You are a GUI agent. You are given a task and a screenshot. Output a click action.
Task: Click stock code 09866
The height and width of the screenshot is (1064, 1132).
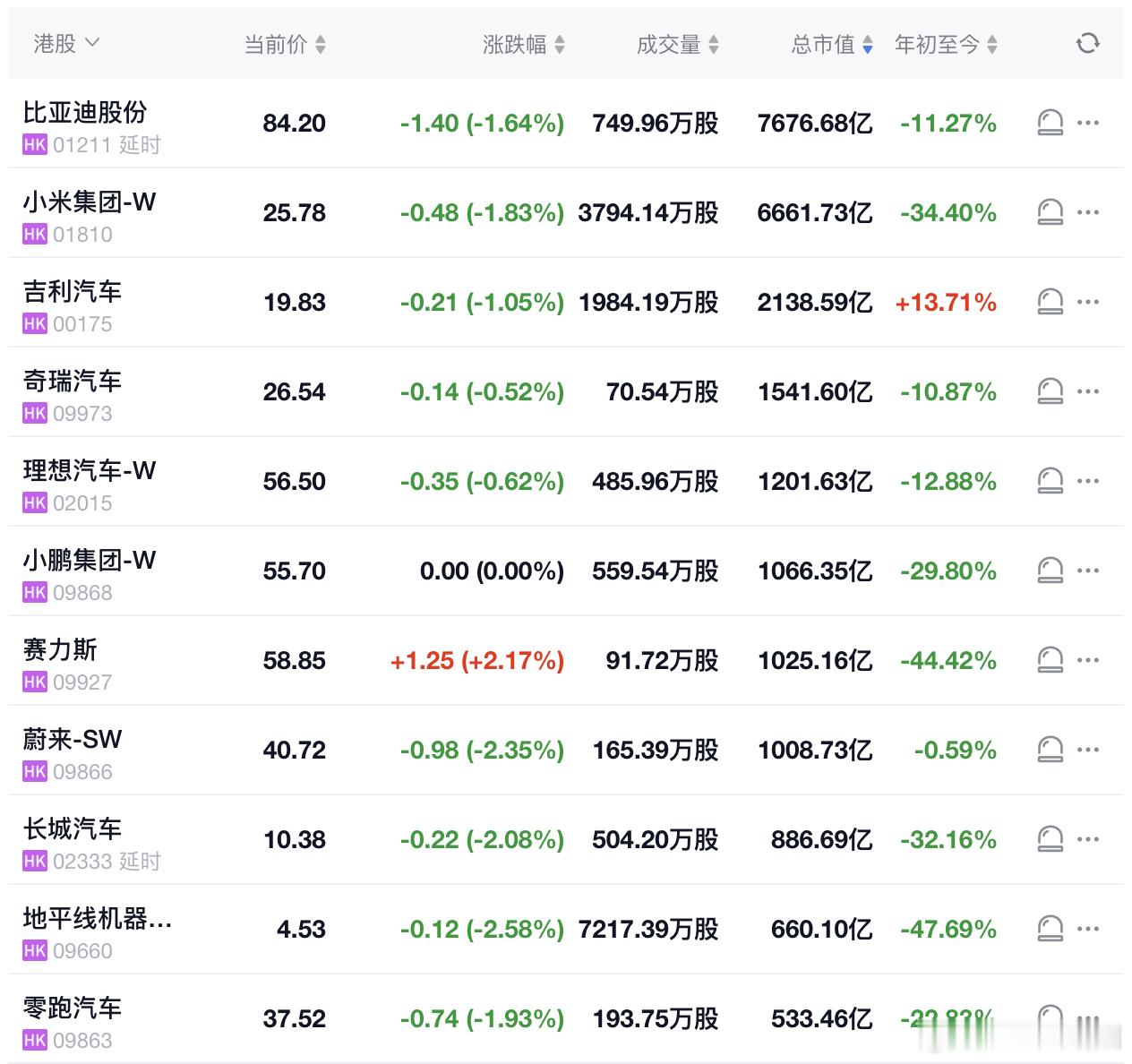pyautogui.click(x=82, y=772)
